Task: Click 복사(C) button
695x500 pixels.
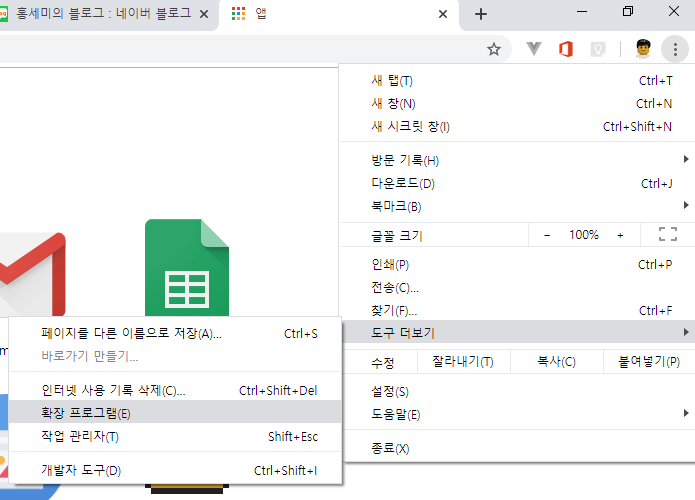Action: pyautogui.click(x=557, y=362)
